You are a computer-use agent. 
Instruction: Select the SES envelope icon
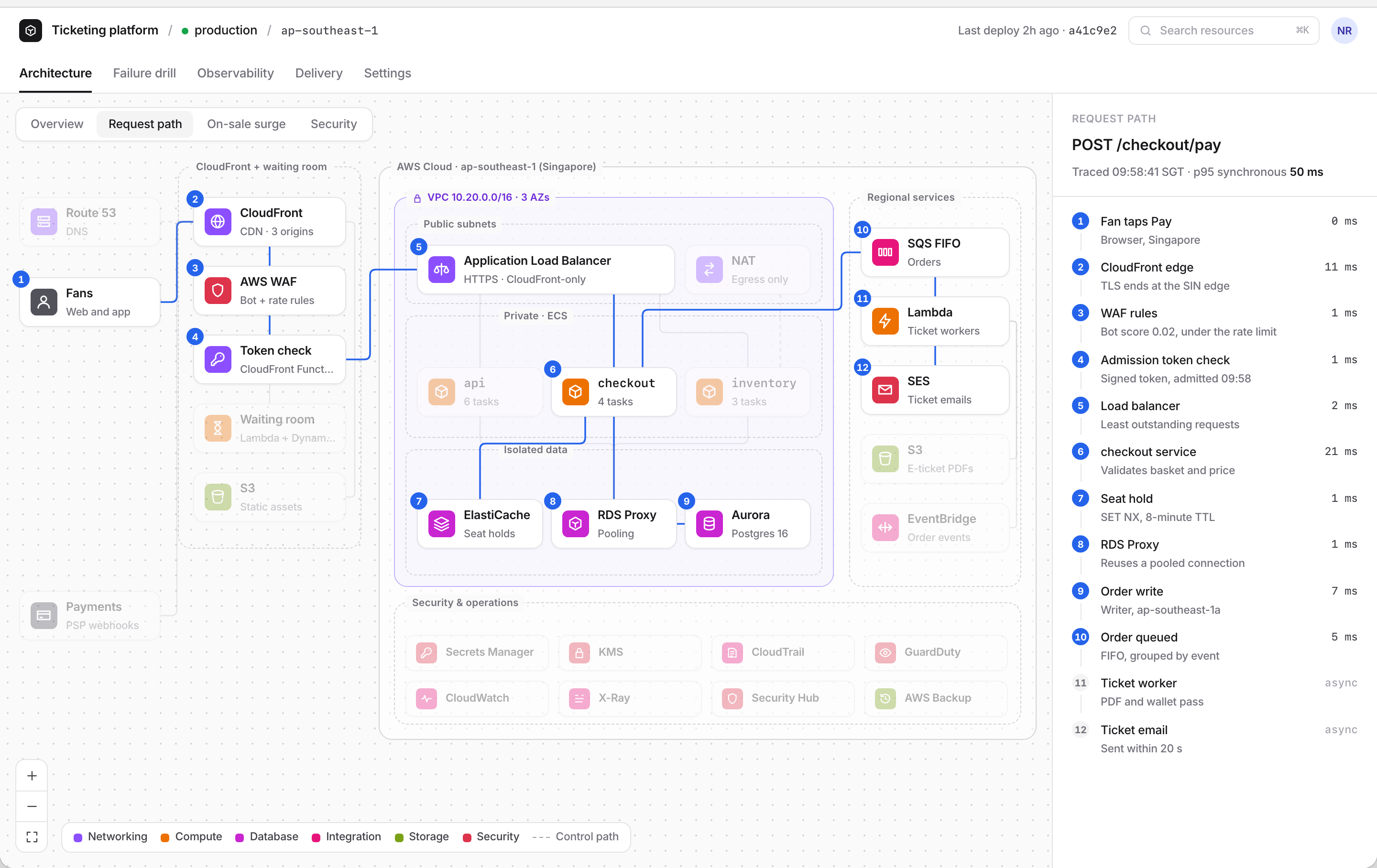[x=885, y=390]
